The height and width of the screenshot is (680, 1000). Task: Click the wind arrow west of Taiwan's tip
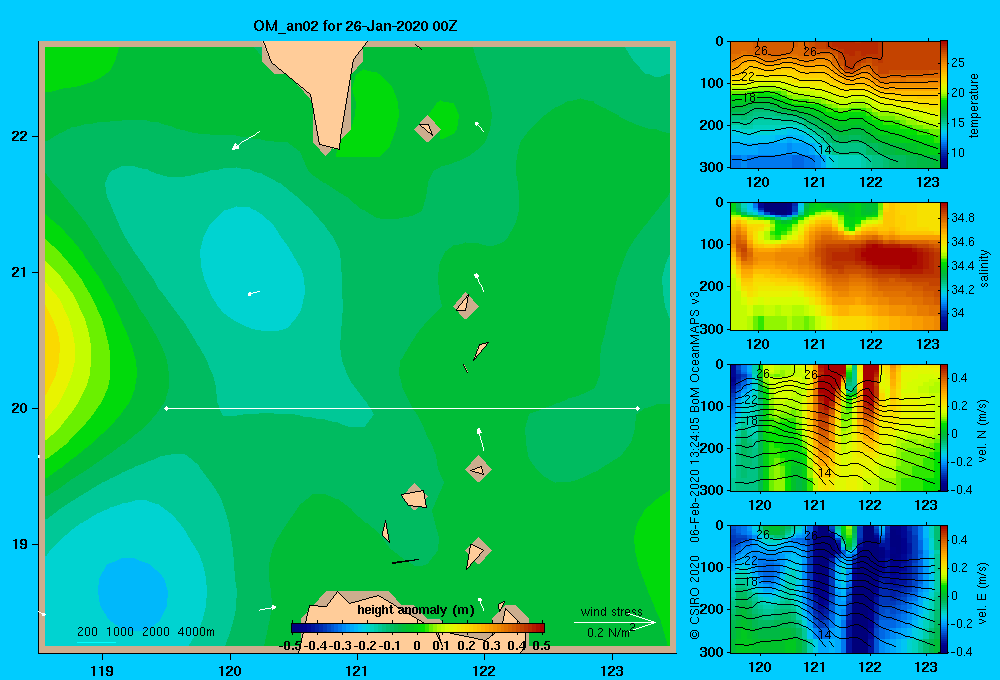click(246, 140)
